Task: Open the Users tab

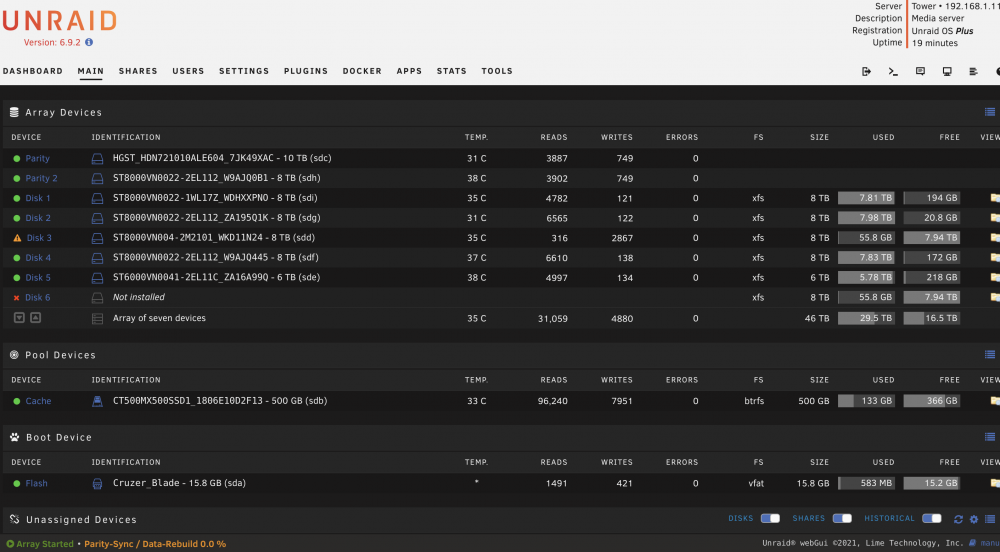Action: click(188, 71)
